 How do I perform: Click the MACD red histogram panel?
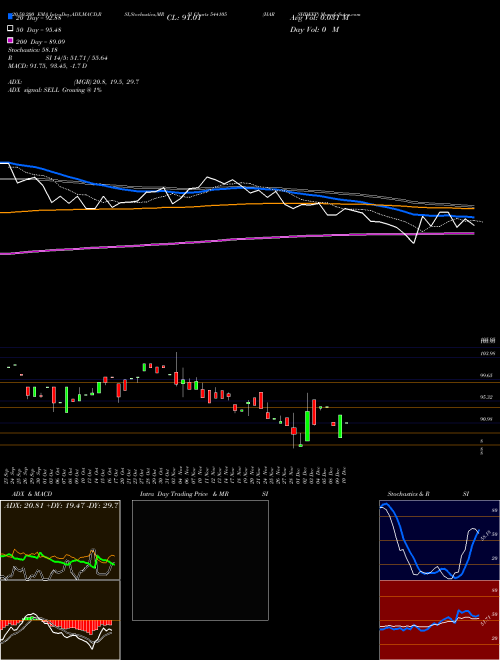pos(60,620)
